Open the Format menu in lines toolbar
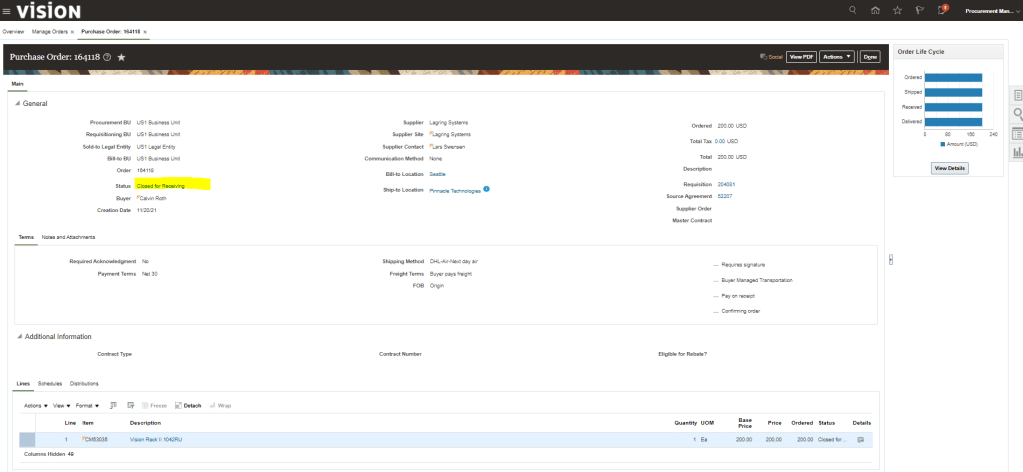 point(87,405)
